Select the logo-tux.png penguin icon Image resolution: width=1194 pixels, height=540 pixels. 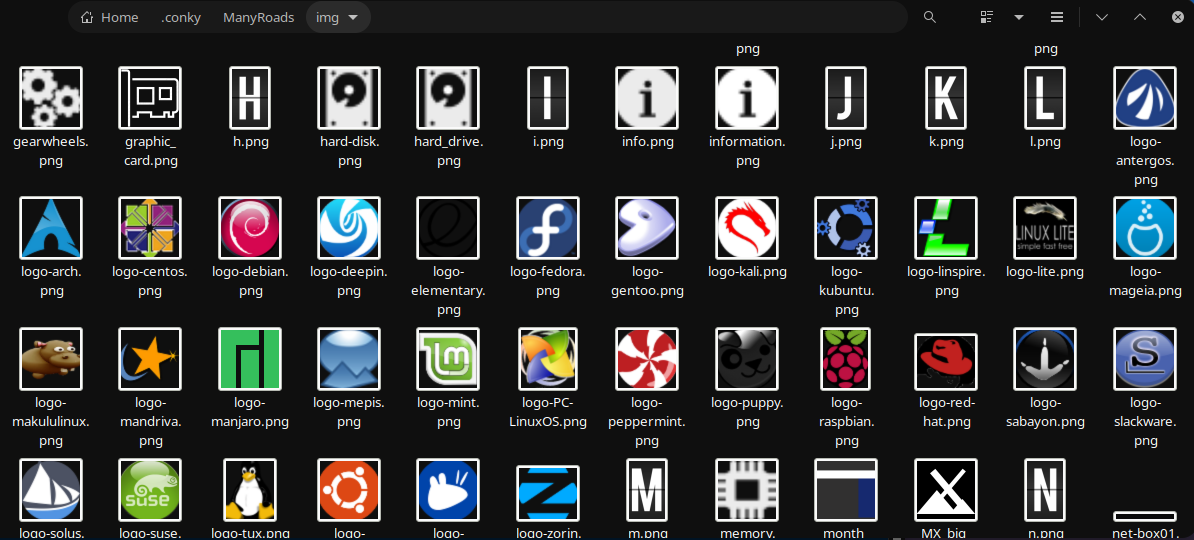250,489
